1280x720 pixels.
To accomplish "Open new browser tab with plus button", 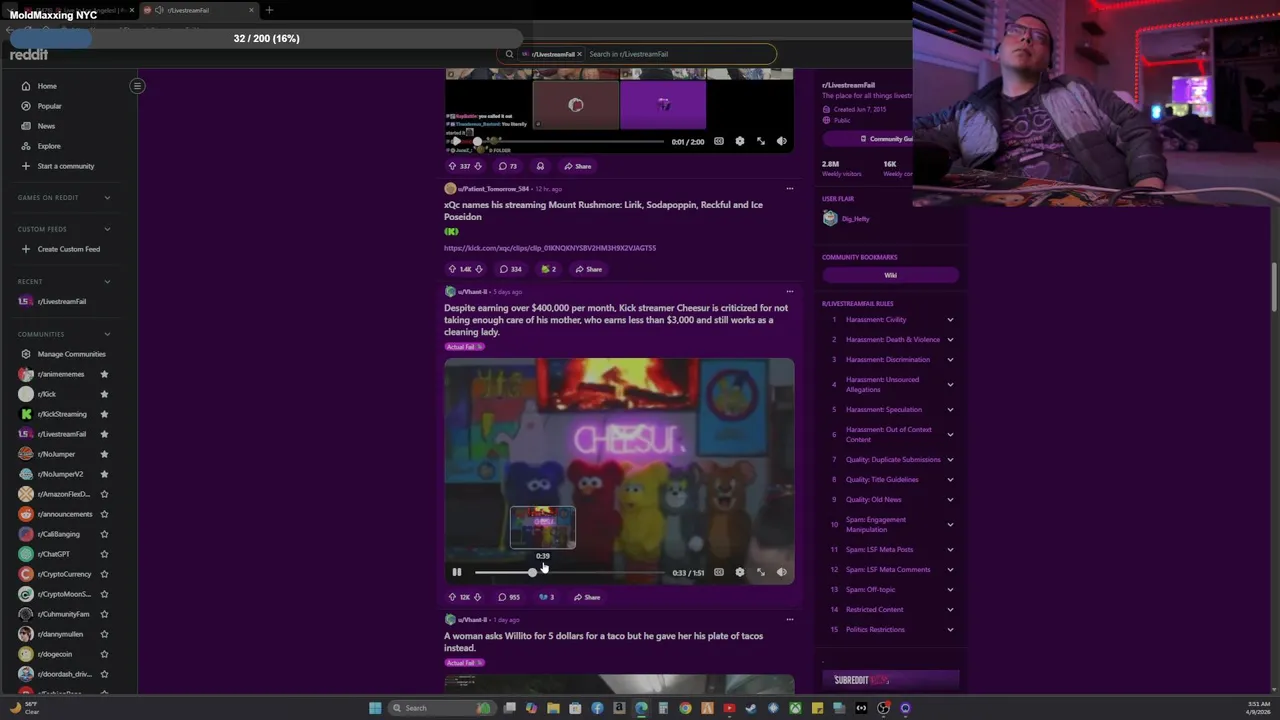I will (269, 10).
